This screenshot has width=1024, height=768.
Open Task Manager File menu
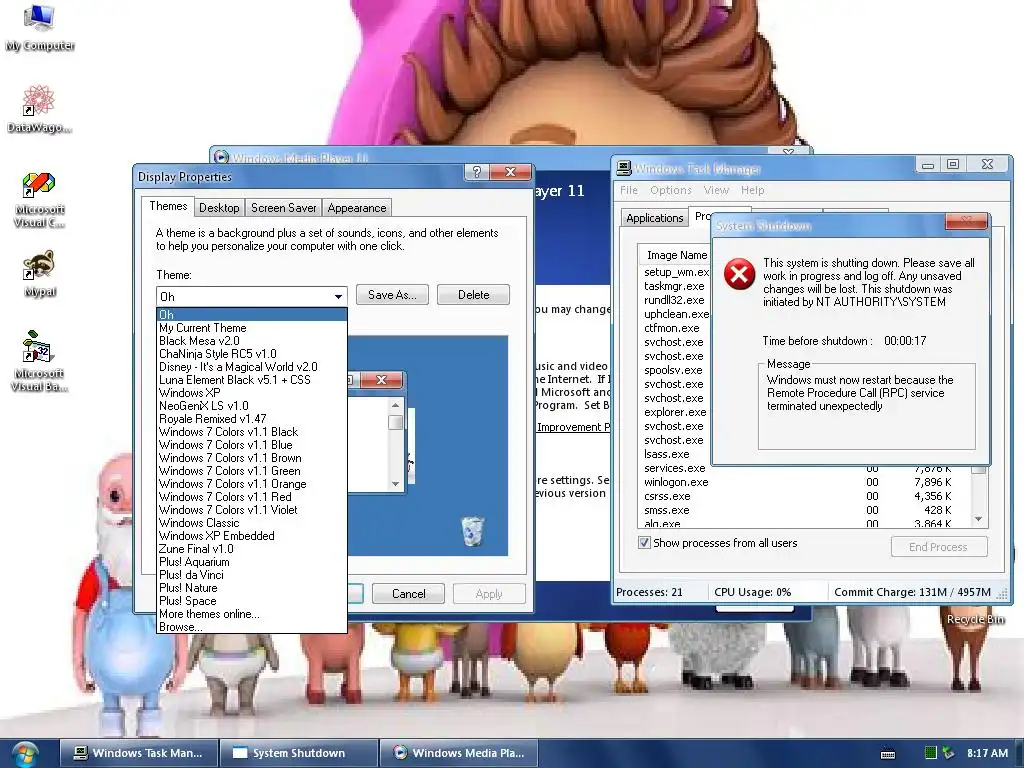[628, 190]
